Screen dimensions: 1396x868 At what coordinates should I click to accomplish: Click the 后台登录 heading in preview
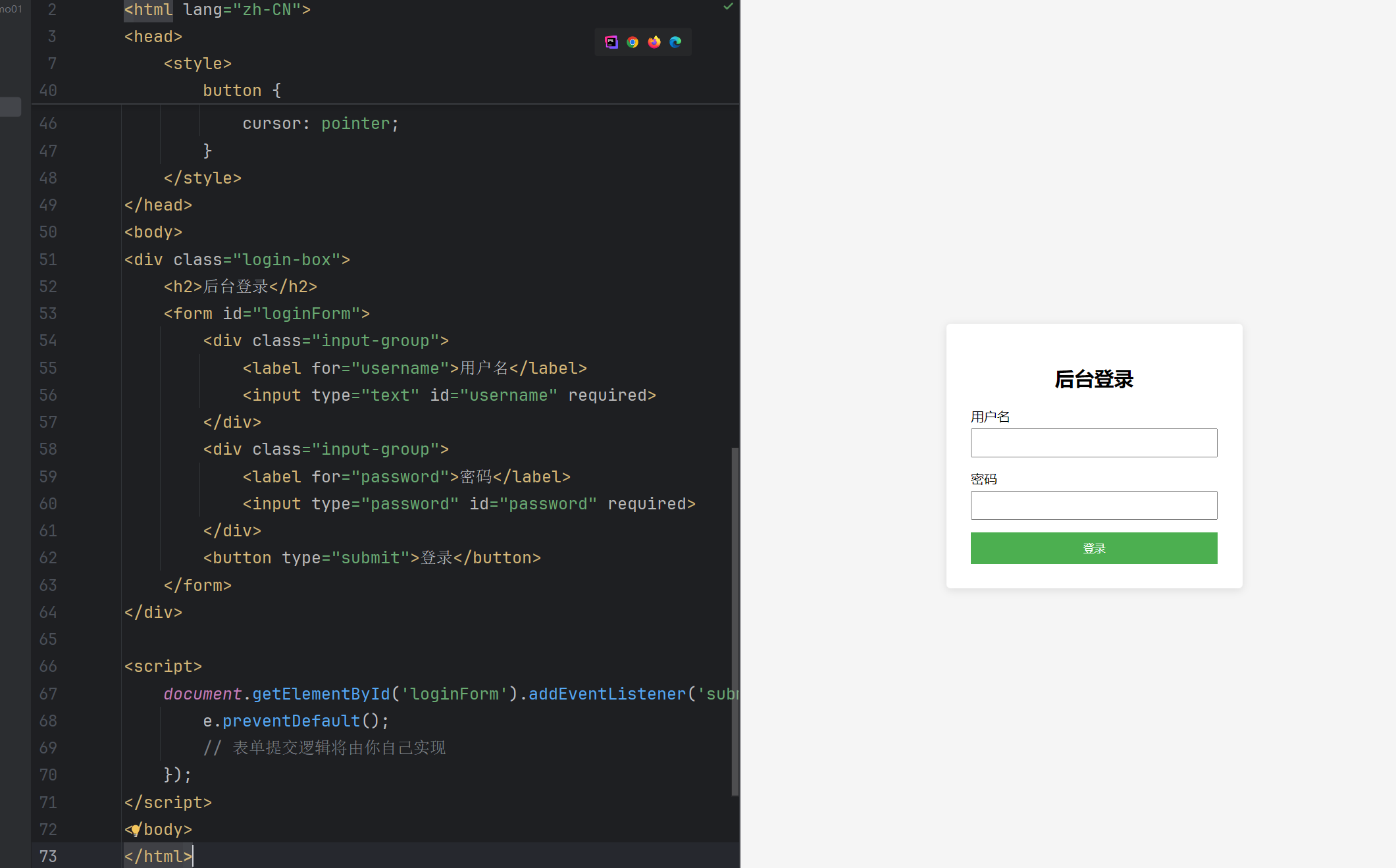coord(1093,379)
